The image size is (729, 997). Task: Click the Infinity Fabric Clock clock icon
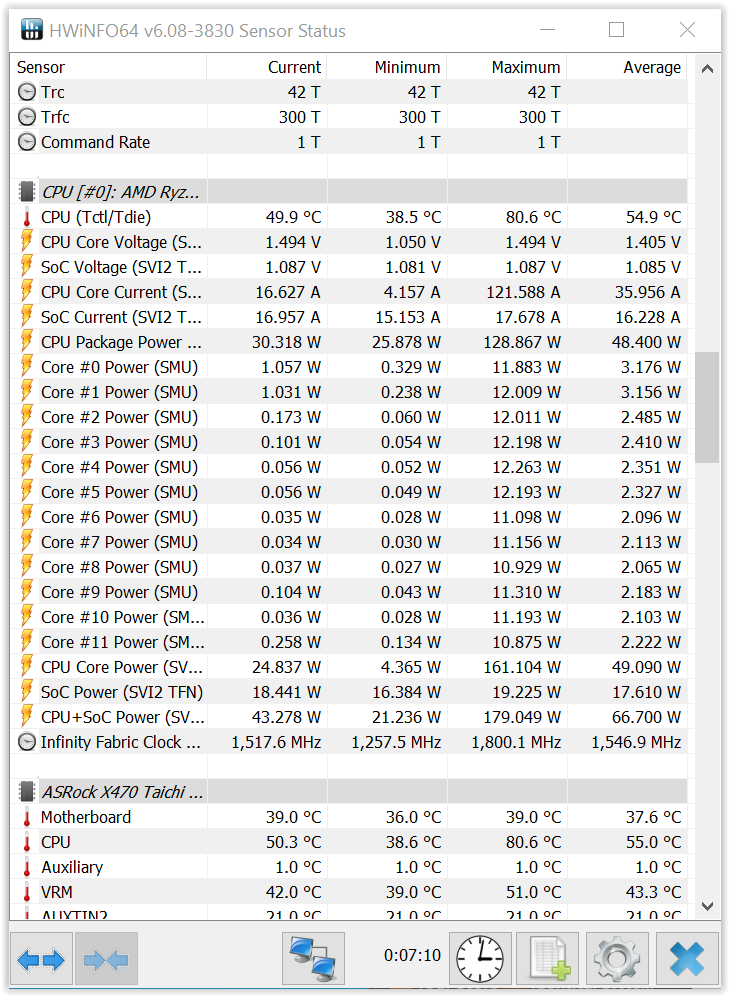tap(27, 742)
